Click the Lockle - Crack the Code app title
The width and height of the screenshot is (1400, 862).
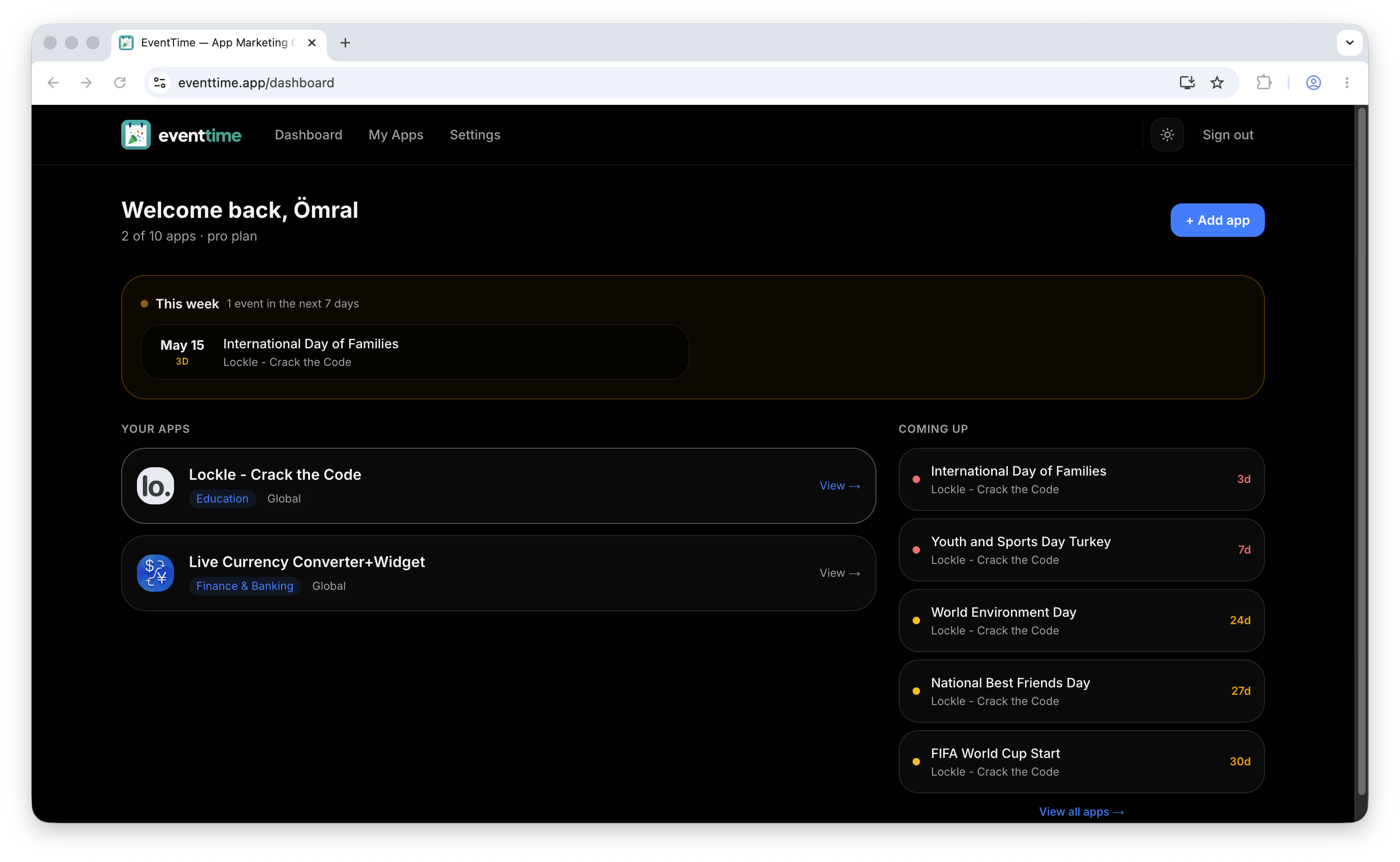point(275,474)
